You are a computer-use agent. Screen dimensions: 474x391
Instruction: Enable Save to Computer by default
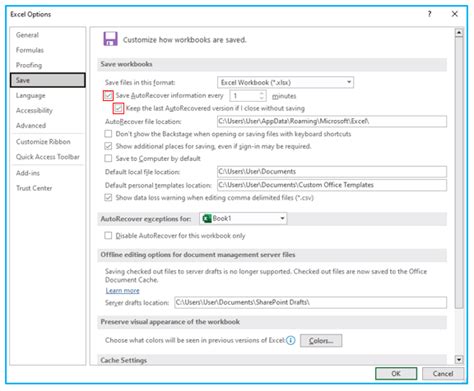pos(108,158)
